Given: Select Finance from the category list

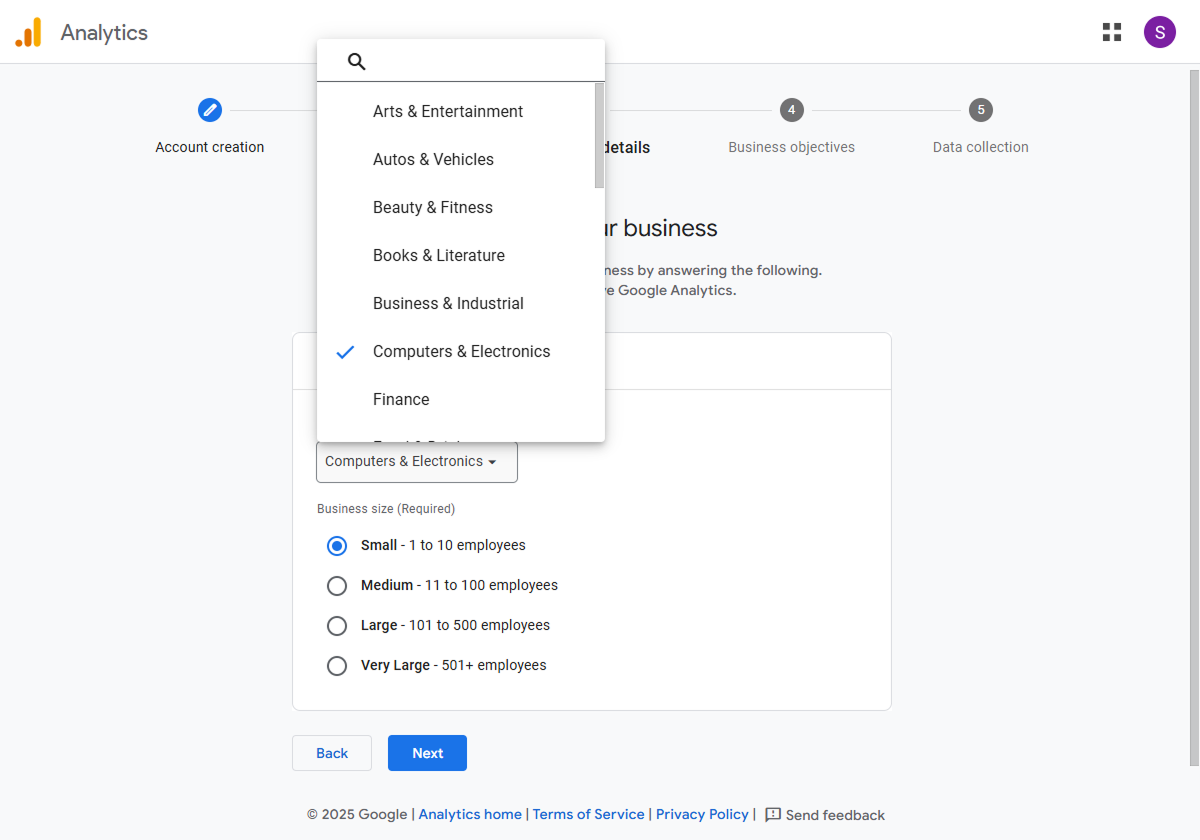Looking at the screenshot, I should [x=401, y=399].
